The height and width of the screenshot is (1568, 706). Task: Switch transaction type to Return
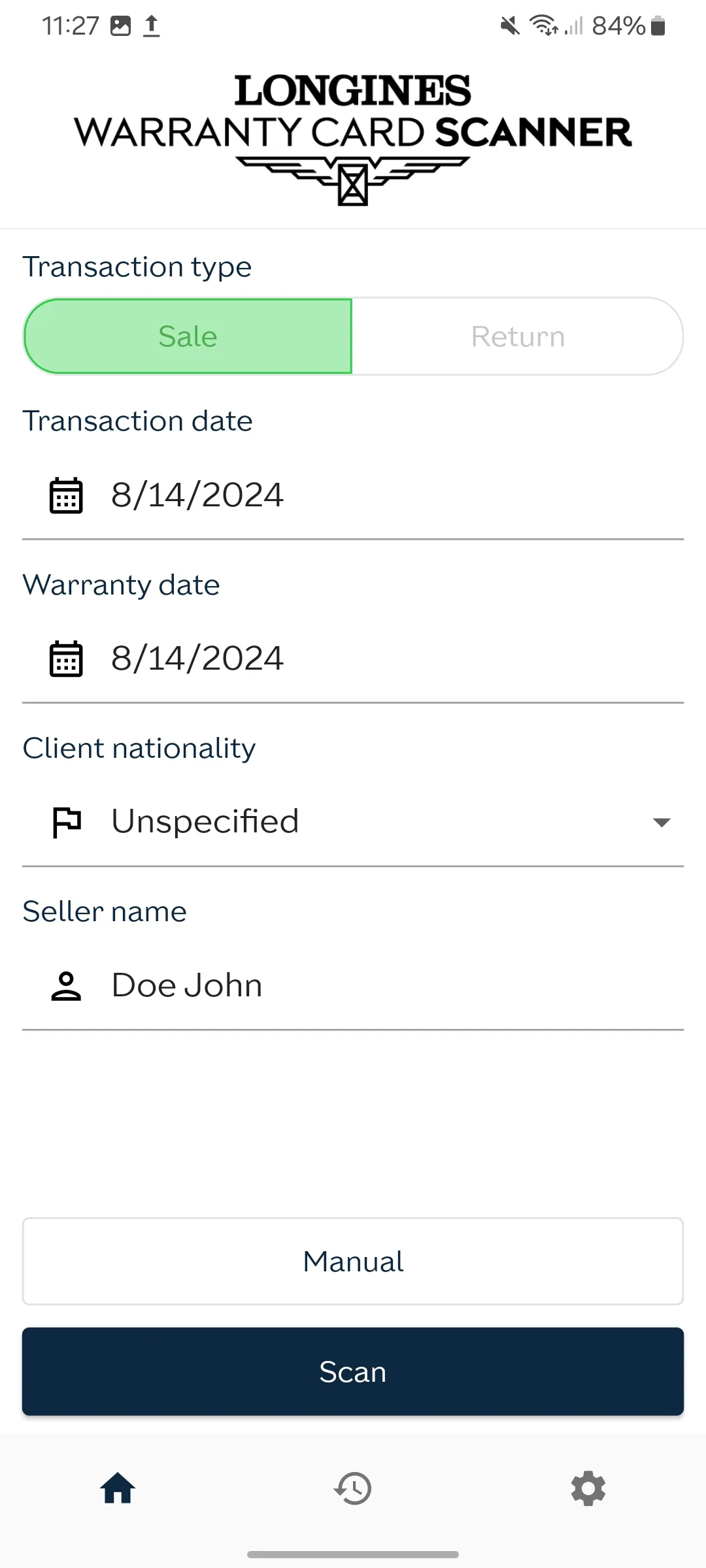point(518,336)
